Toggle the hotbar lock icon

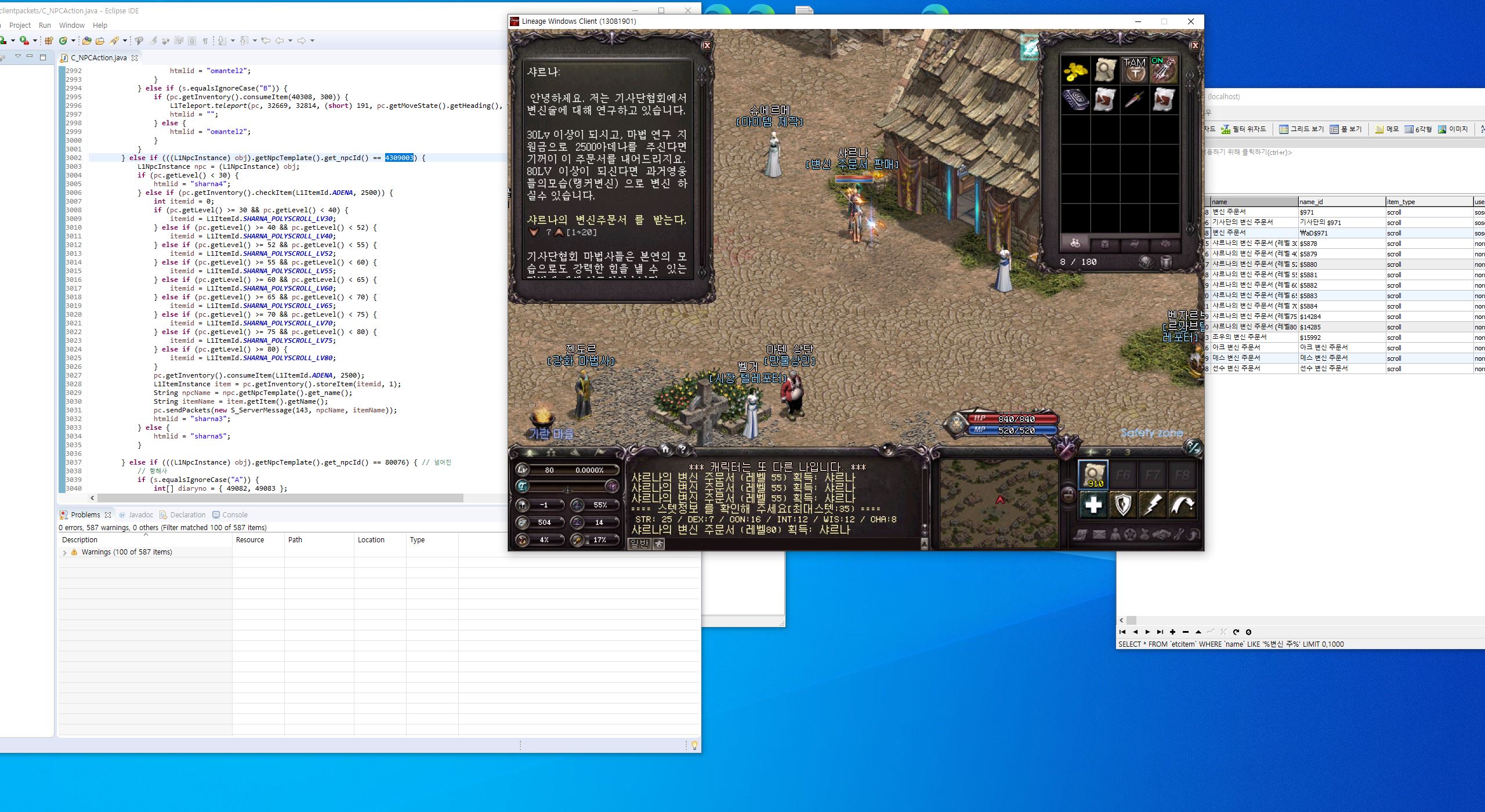(1068, 495)
